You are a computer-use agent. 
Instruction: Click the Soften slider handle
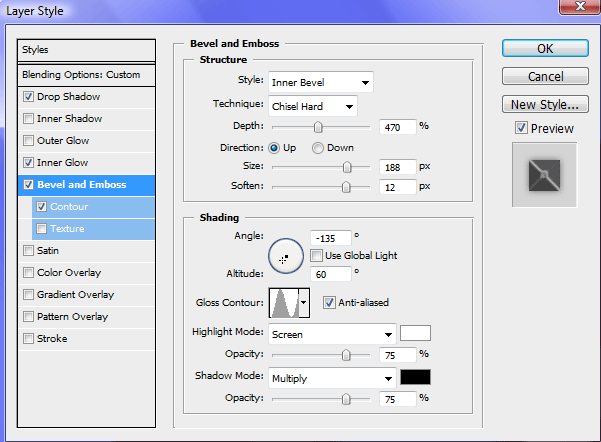click(346, 187)
